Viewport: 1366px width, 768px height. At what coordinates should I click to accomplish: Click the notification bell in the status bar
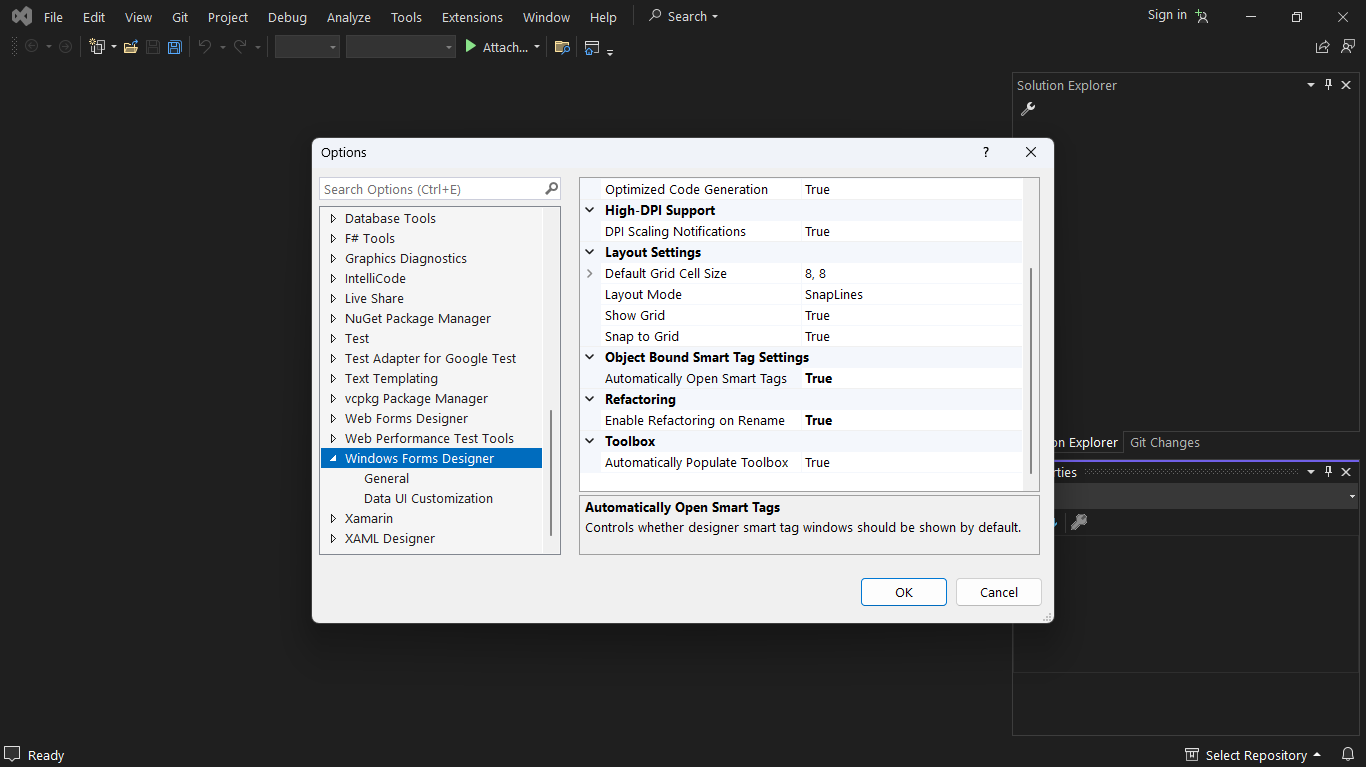pyautogui.click(x=1347, y=754)
